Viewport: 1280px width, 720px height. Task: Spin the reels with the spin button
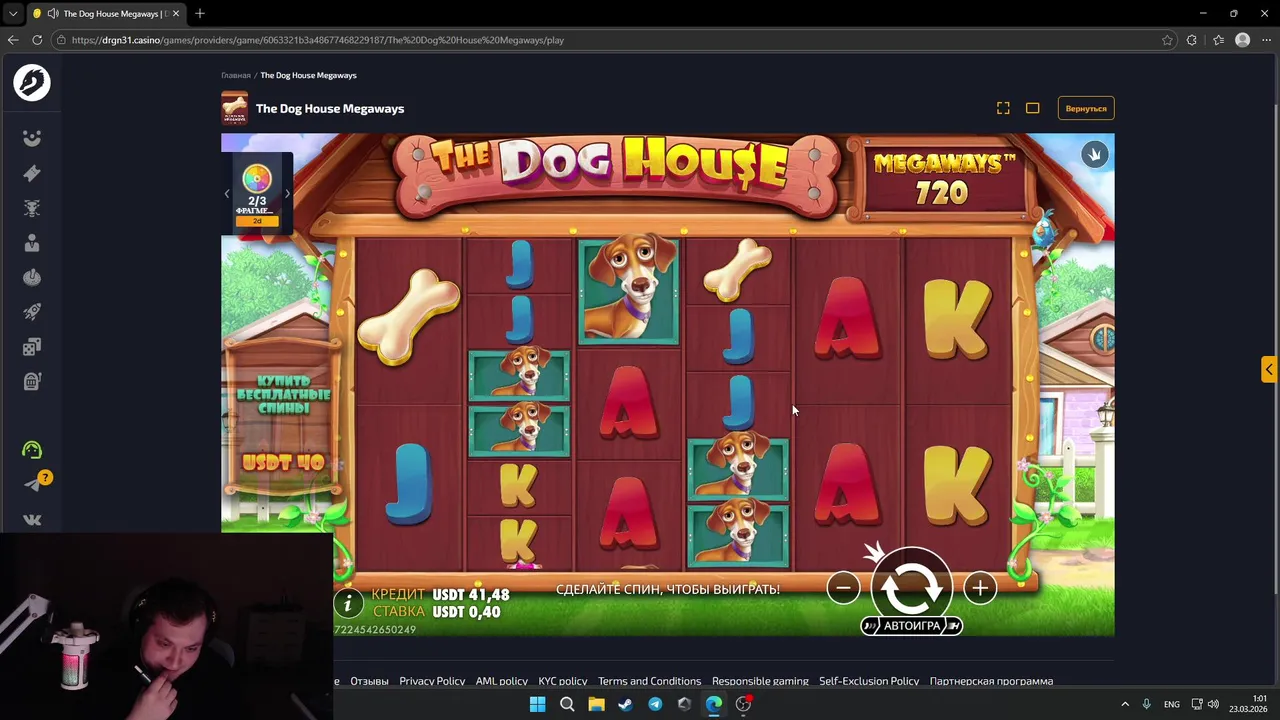click(x=911, y=587)
